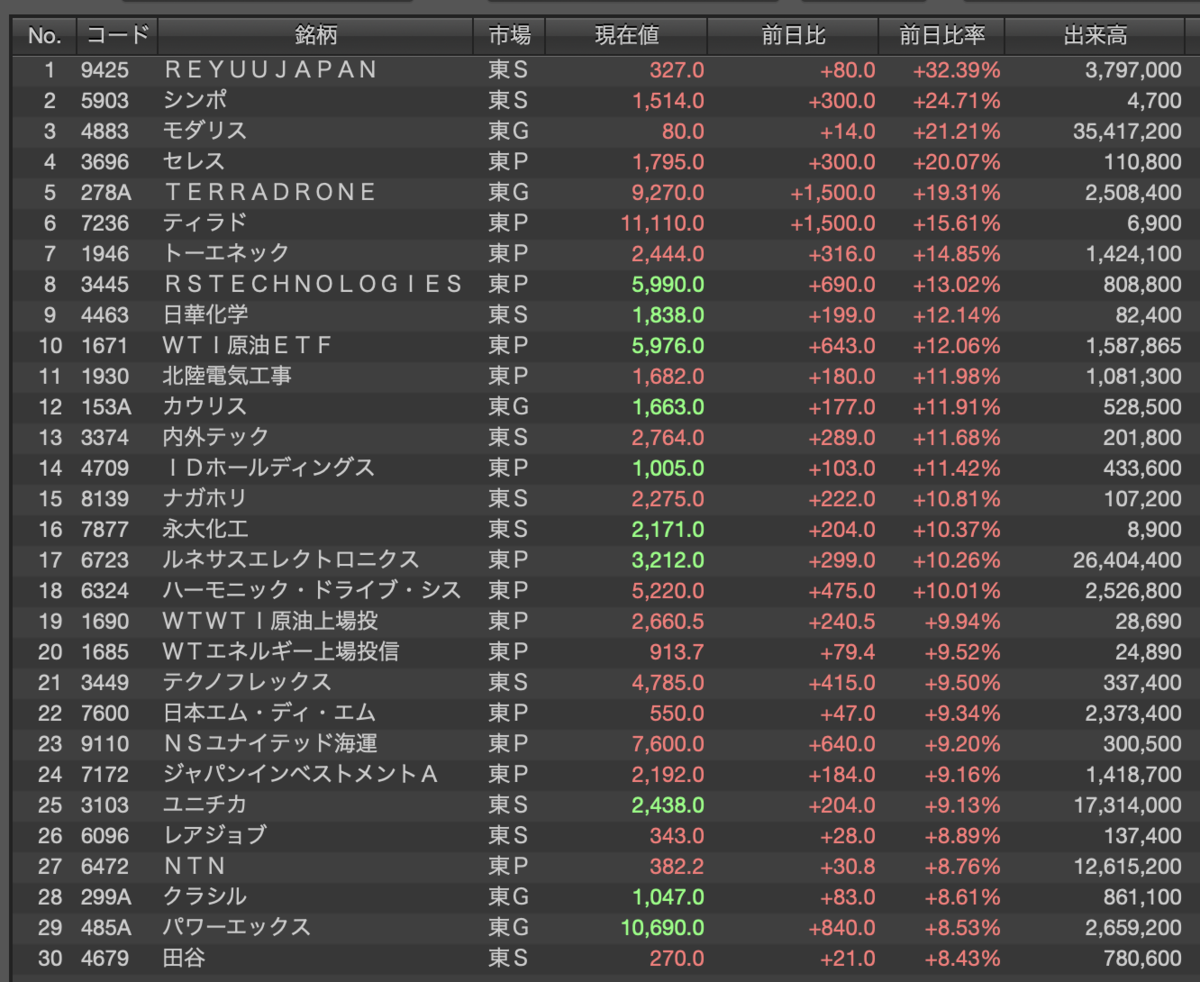Select 内外テック stock name

click(x=216, y=437)
